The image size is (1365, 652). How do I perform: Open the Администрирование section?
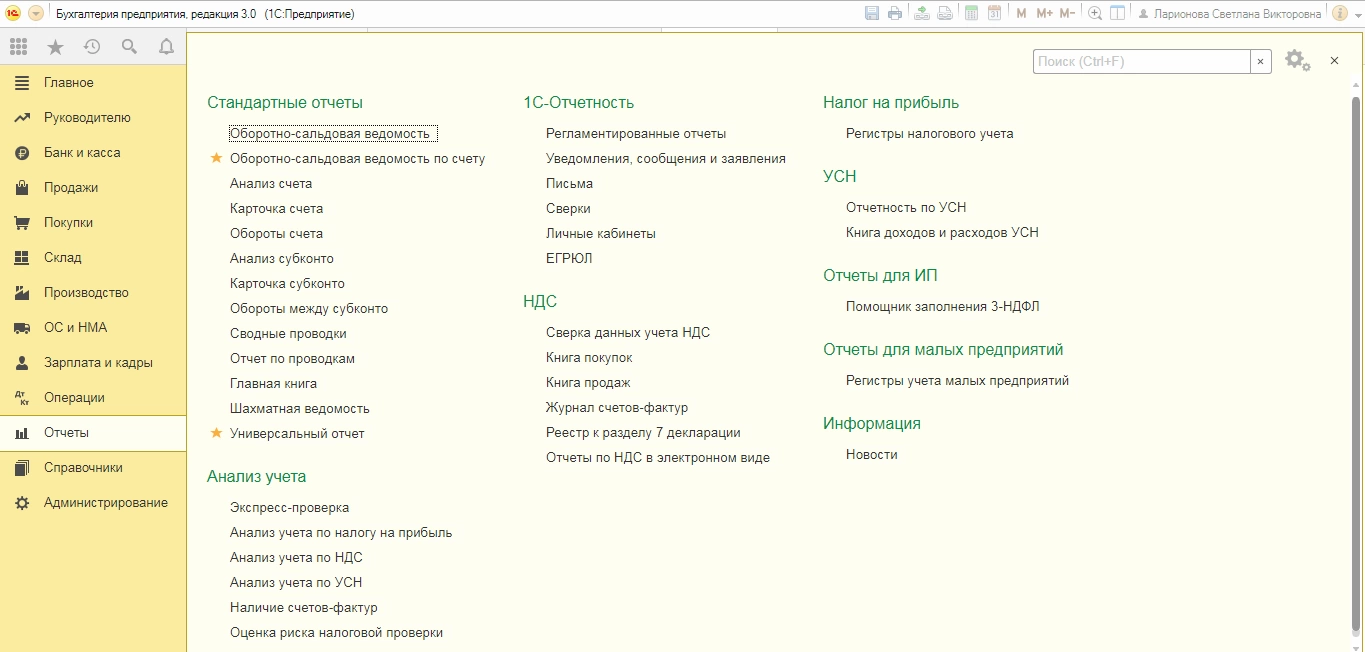point(93,503)
